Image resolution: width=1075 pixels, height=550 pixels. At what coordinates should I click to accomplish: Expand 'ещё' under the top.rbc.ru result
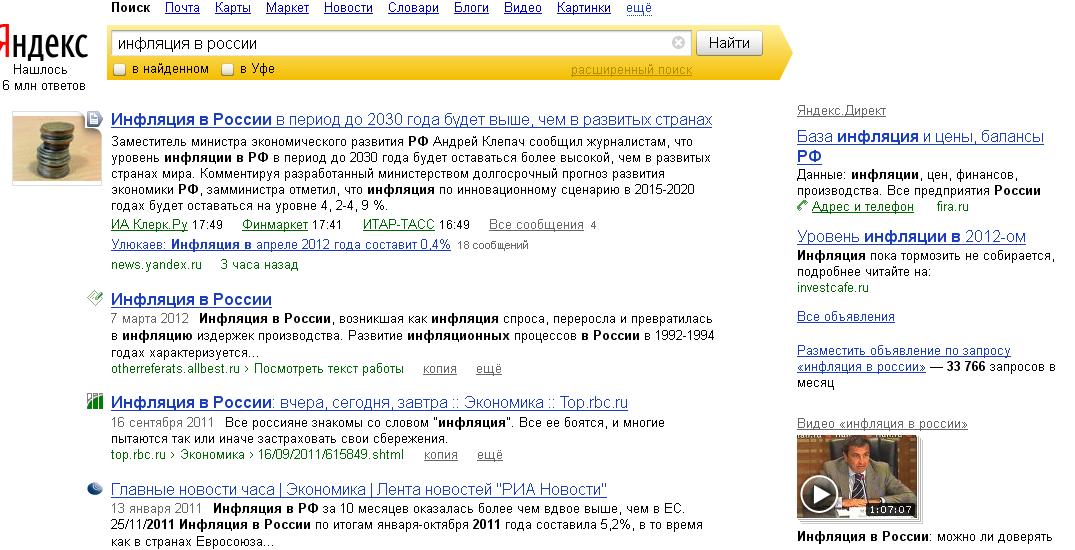490,455
